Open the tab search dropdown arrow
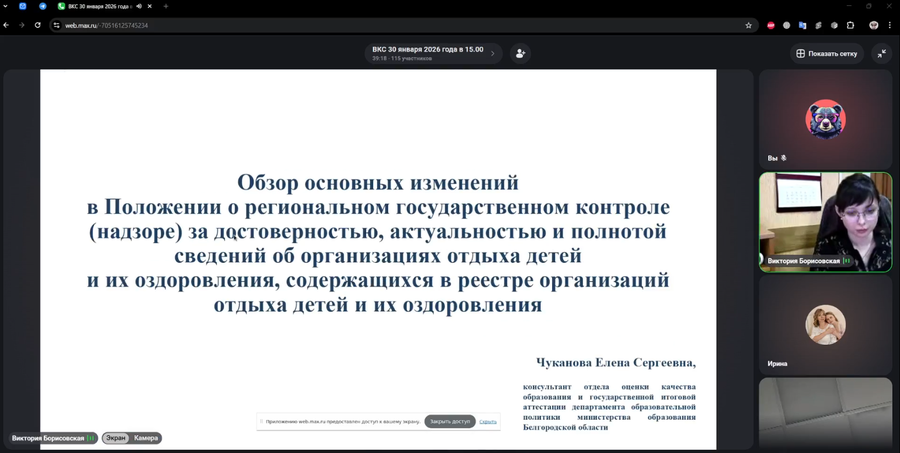Viewport: 900px width, 453px height. [6, 6]
